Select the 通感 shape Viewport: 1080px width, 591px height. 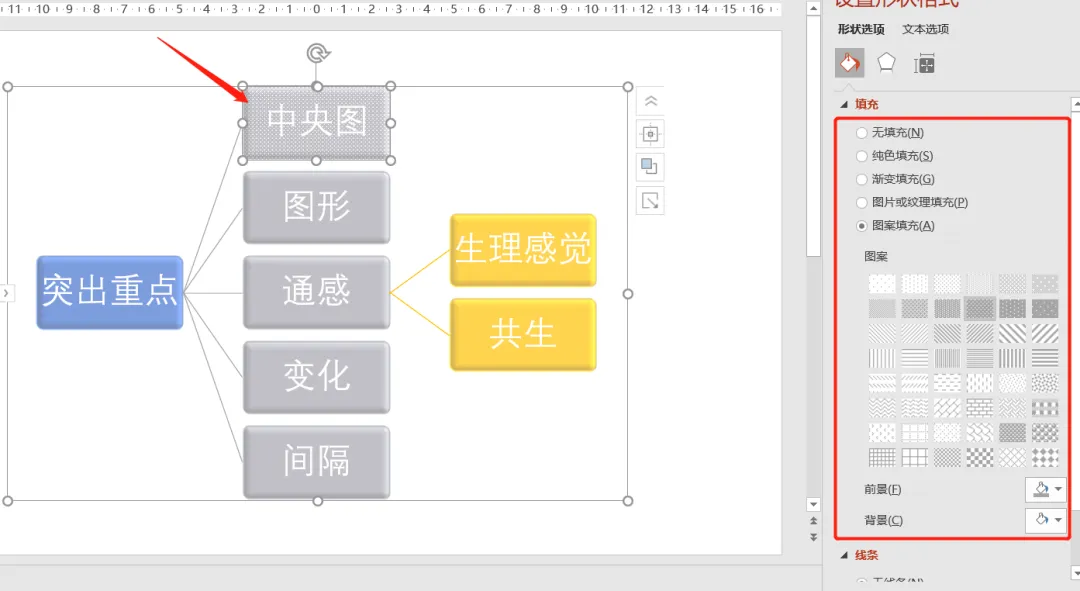click(x=317, y=292)
